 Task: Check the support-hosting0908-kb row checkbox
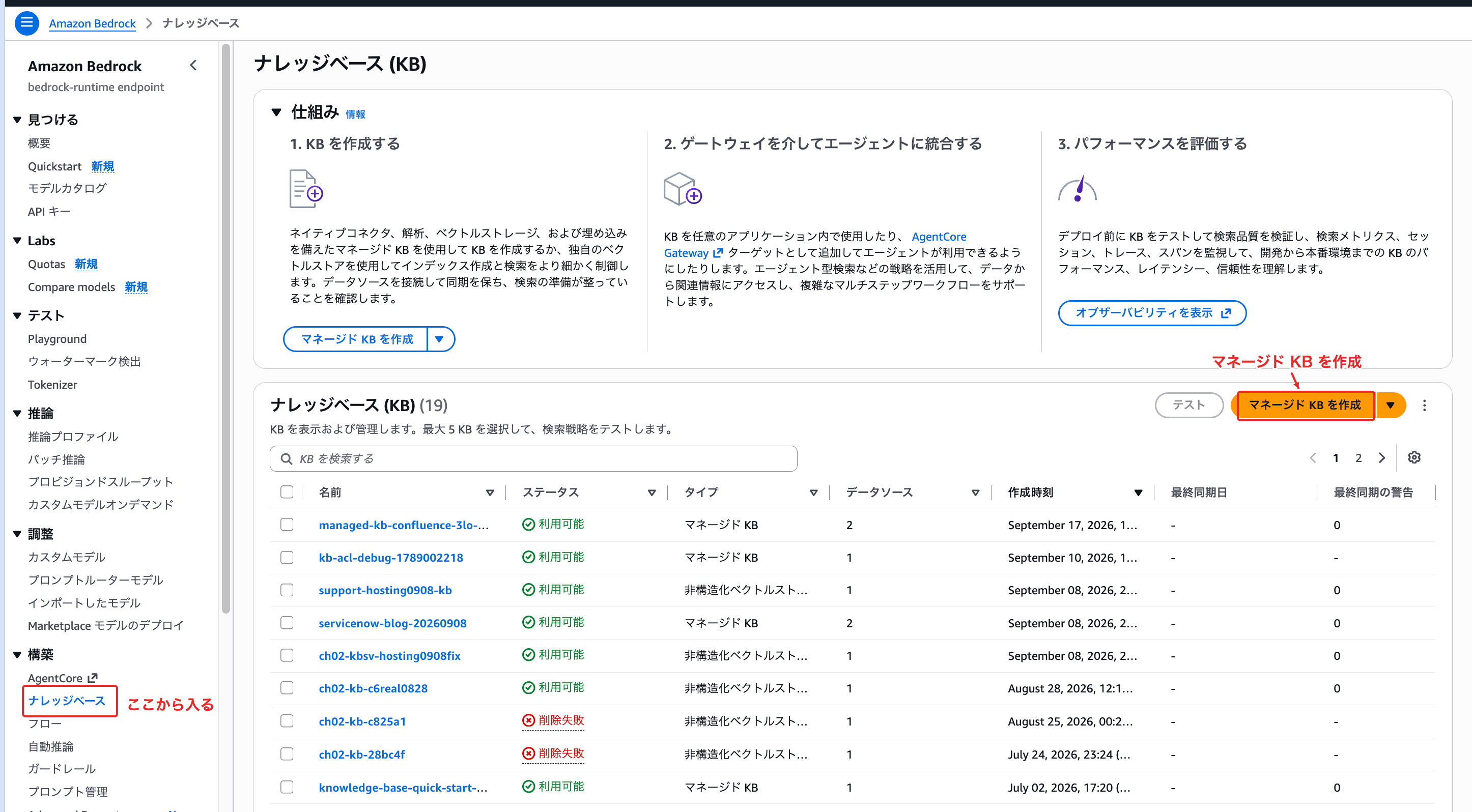coord(287,590)
